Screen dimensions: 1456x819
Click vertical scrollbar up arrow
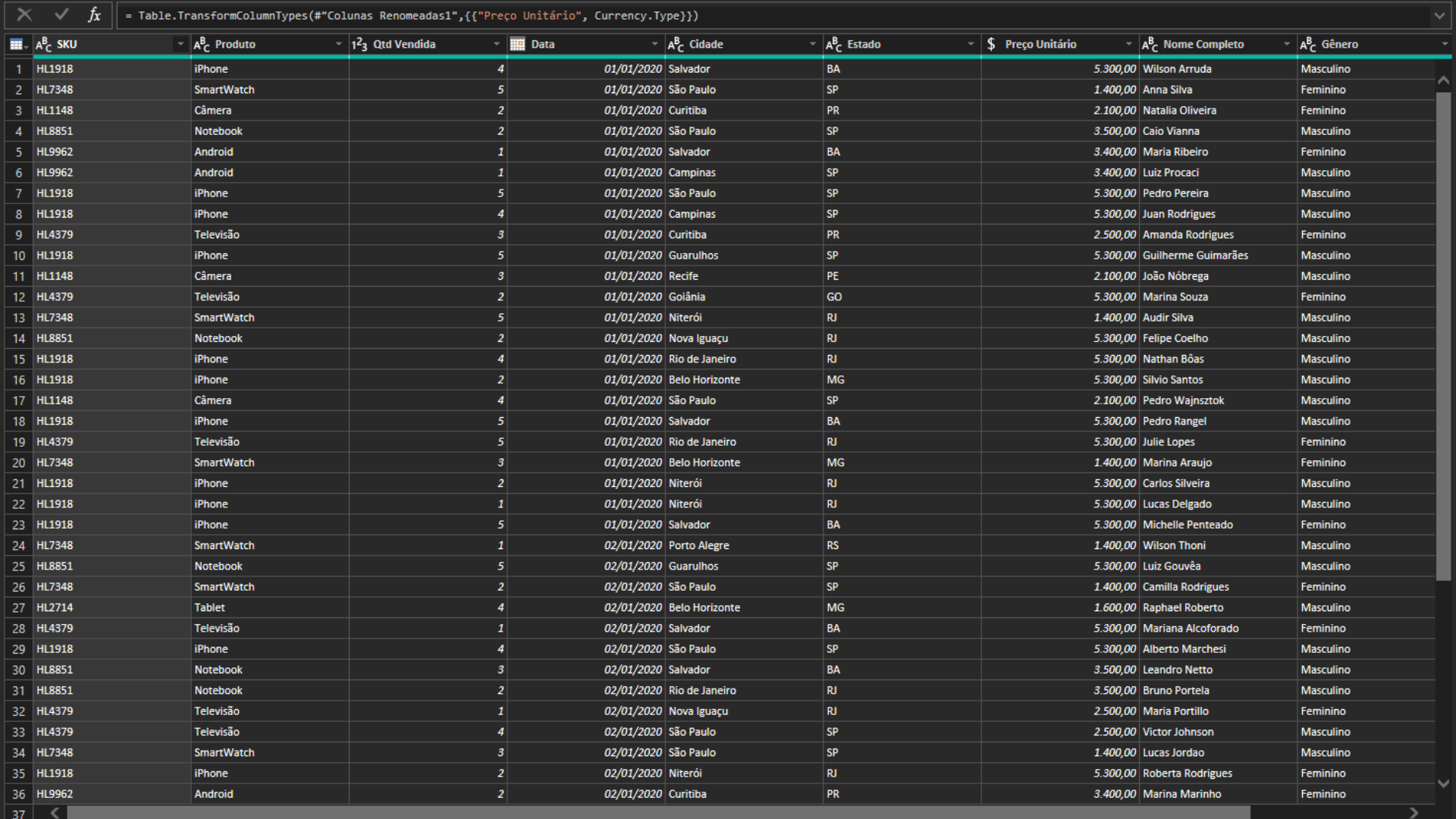click(x=1444, y=80)
